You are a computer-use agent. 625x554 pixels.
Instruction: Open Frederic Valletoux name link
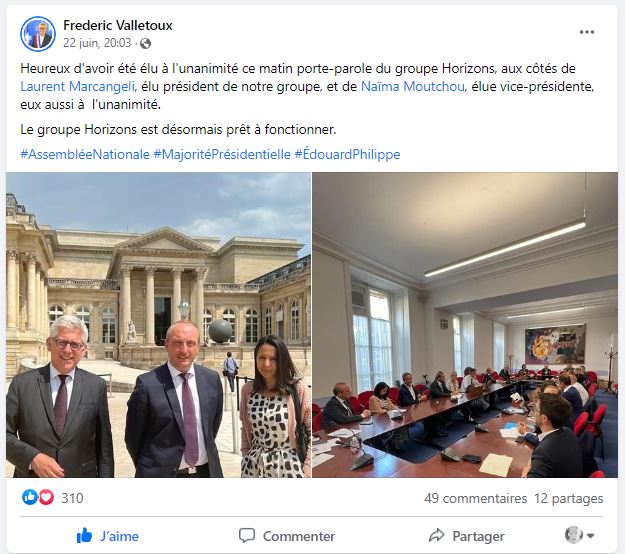pos(118,26)
